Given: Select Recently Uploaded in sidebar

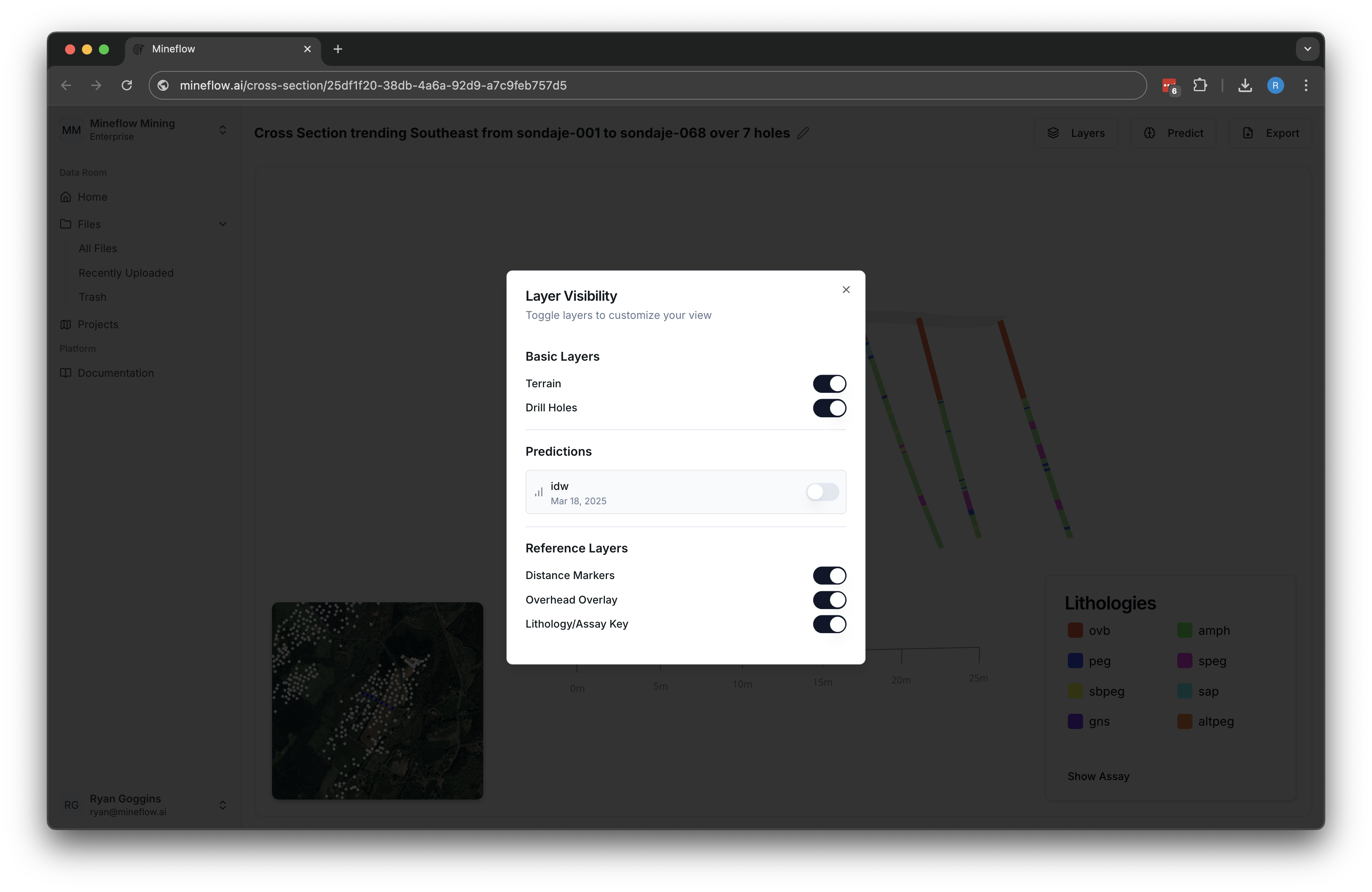Looking at the screenshot, I should pos(126,272).
